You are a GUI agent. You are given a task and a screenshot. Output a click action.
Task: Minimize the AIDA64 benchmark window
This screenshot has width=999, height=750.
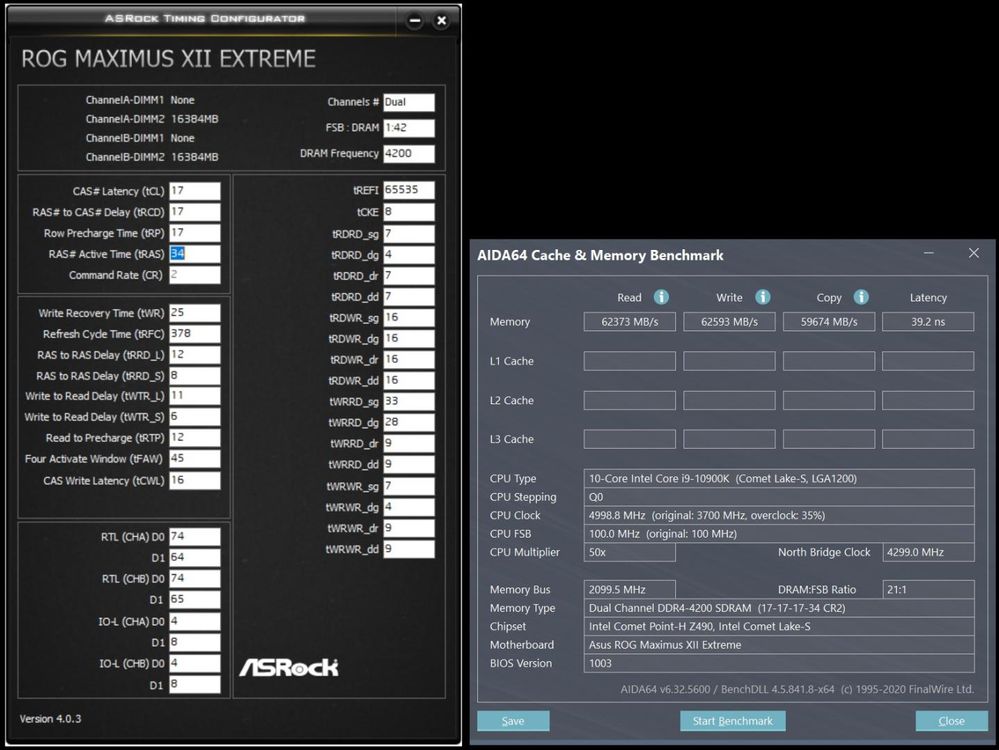click(x=929, y=253)
